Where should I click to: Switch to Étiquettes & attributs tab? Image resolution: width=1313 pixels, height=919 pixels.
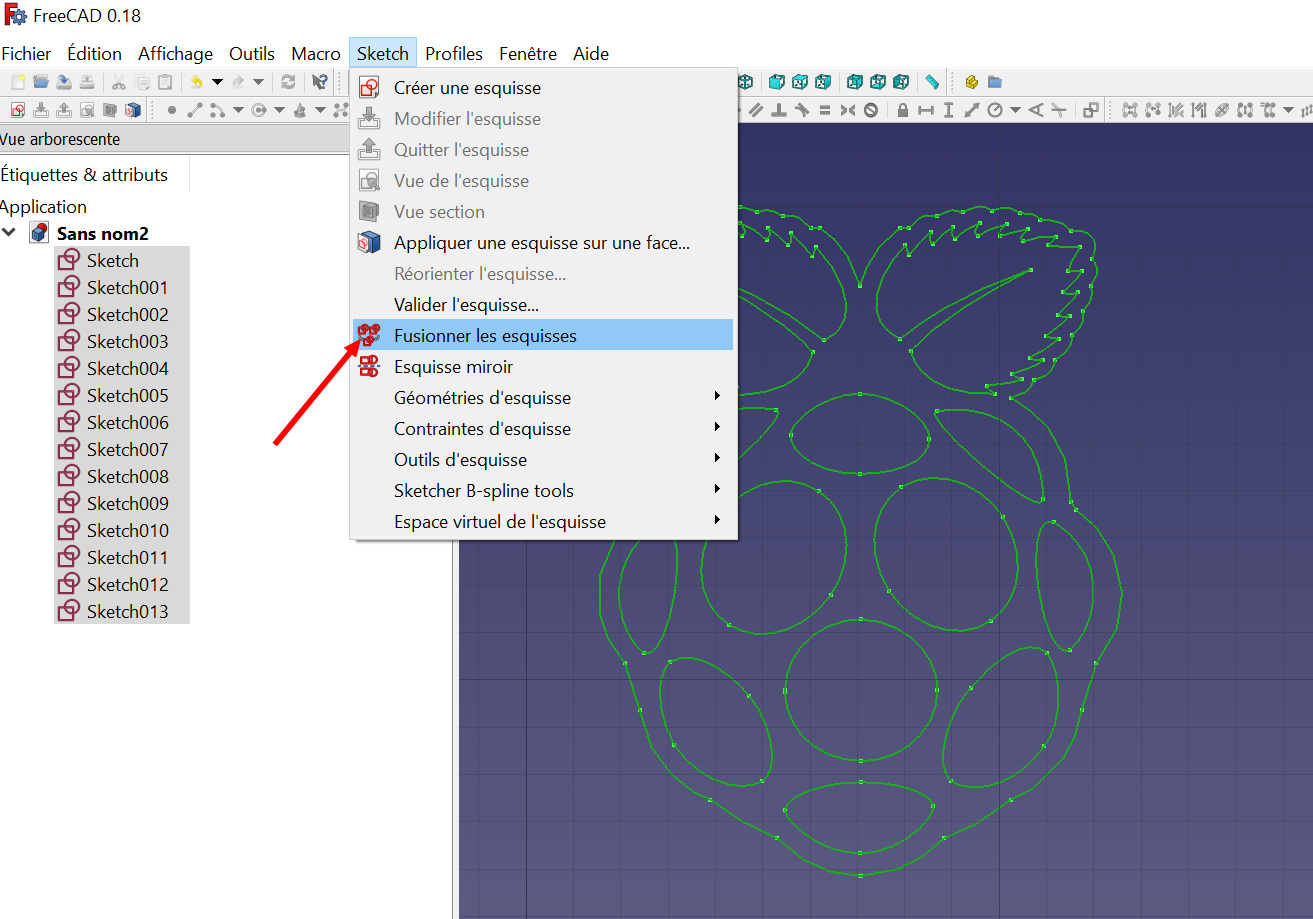(84, 175)
